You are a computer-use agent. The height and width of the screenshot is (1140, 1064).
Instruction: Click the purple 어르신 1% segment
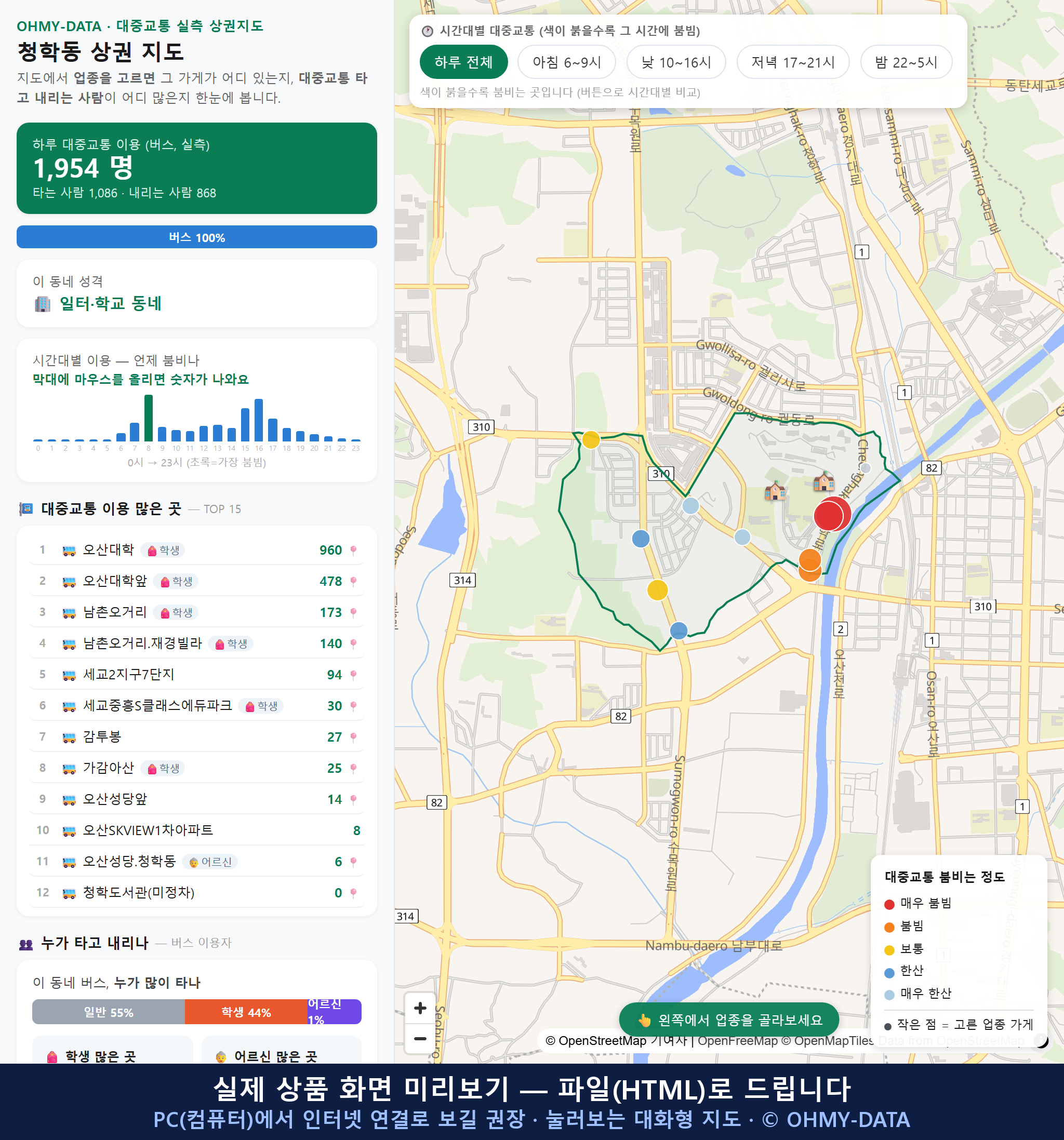[x=335, y=1012]
